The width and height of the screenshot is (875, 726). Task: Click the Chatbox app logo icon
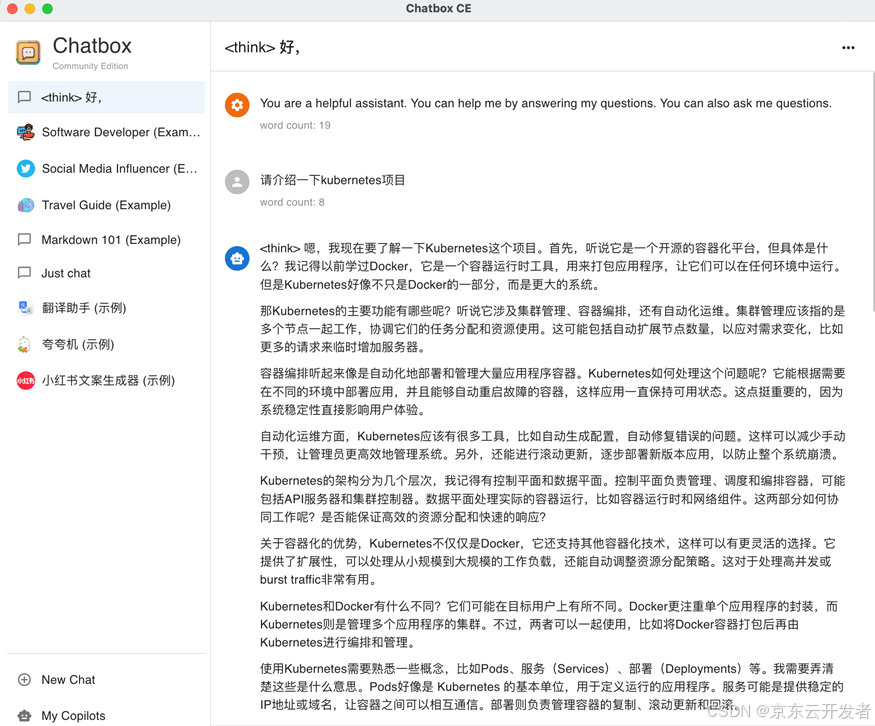[28, 53]
